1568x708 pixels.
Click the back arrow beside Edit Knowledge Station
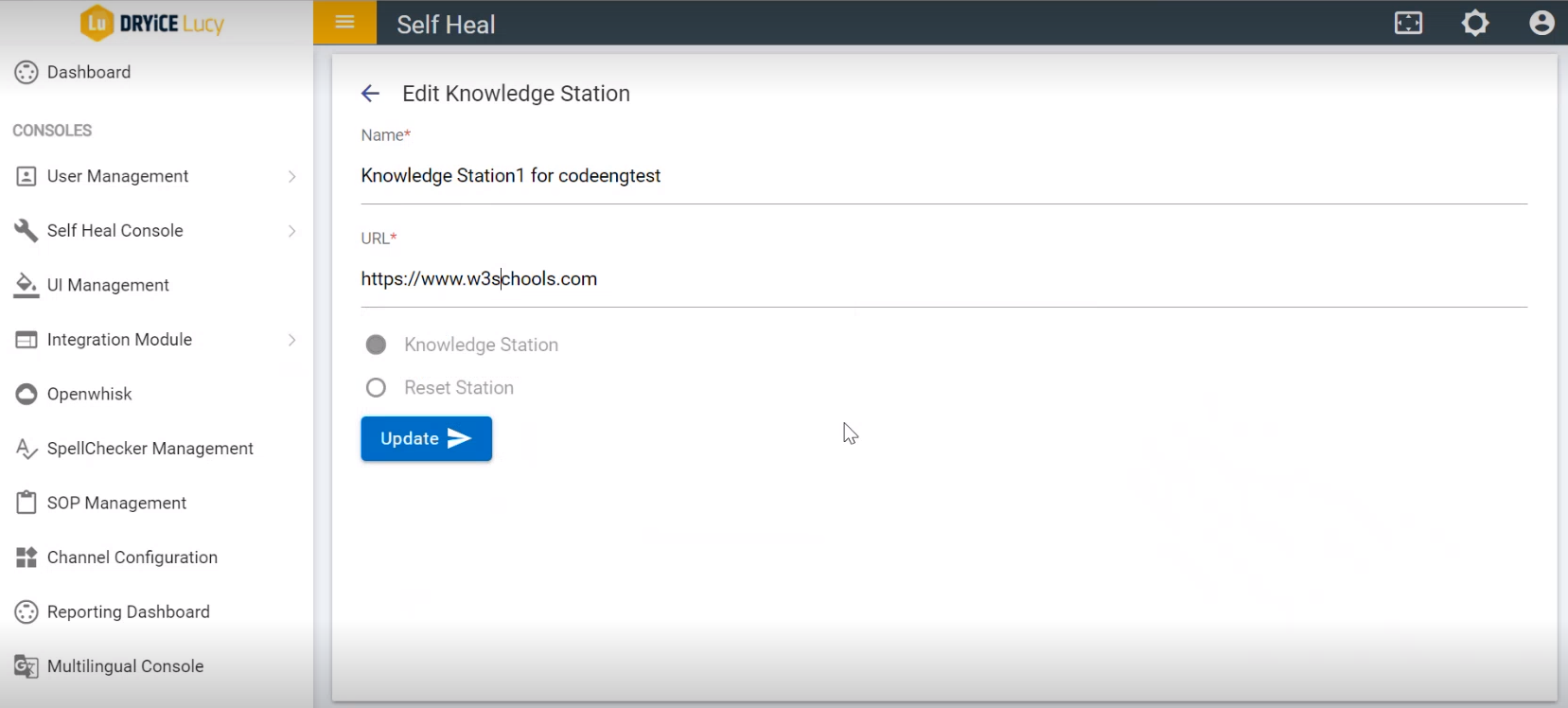[370, 94]
